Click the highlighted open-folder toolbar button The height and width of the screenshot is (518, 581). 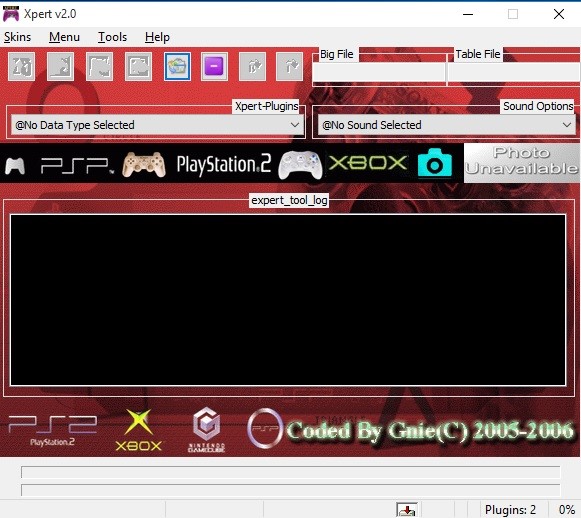pos(177,67)
